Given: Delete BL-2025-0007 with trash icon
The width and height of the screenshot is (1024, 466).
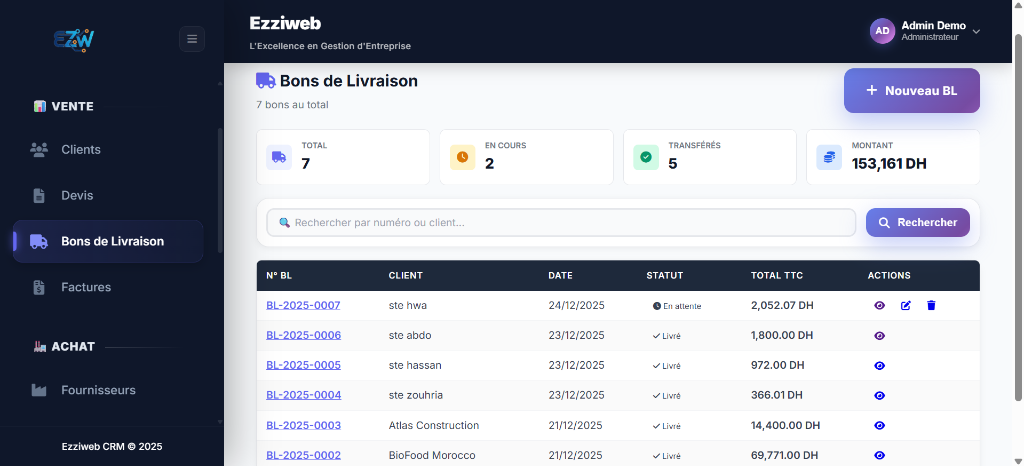Looking at the screenshot, I should [x=931, y=305].
